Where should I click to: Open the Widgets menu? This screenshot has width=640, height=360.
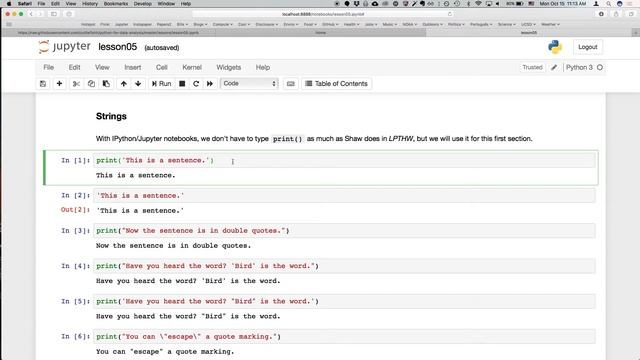tap(229, 67)
